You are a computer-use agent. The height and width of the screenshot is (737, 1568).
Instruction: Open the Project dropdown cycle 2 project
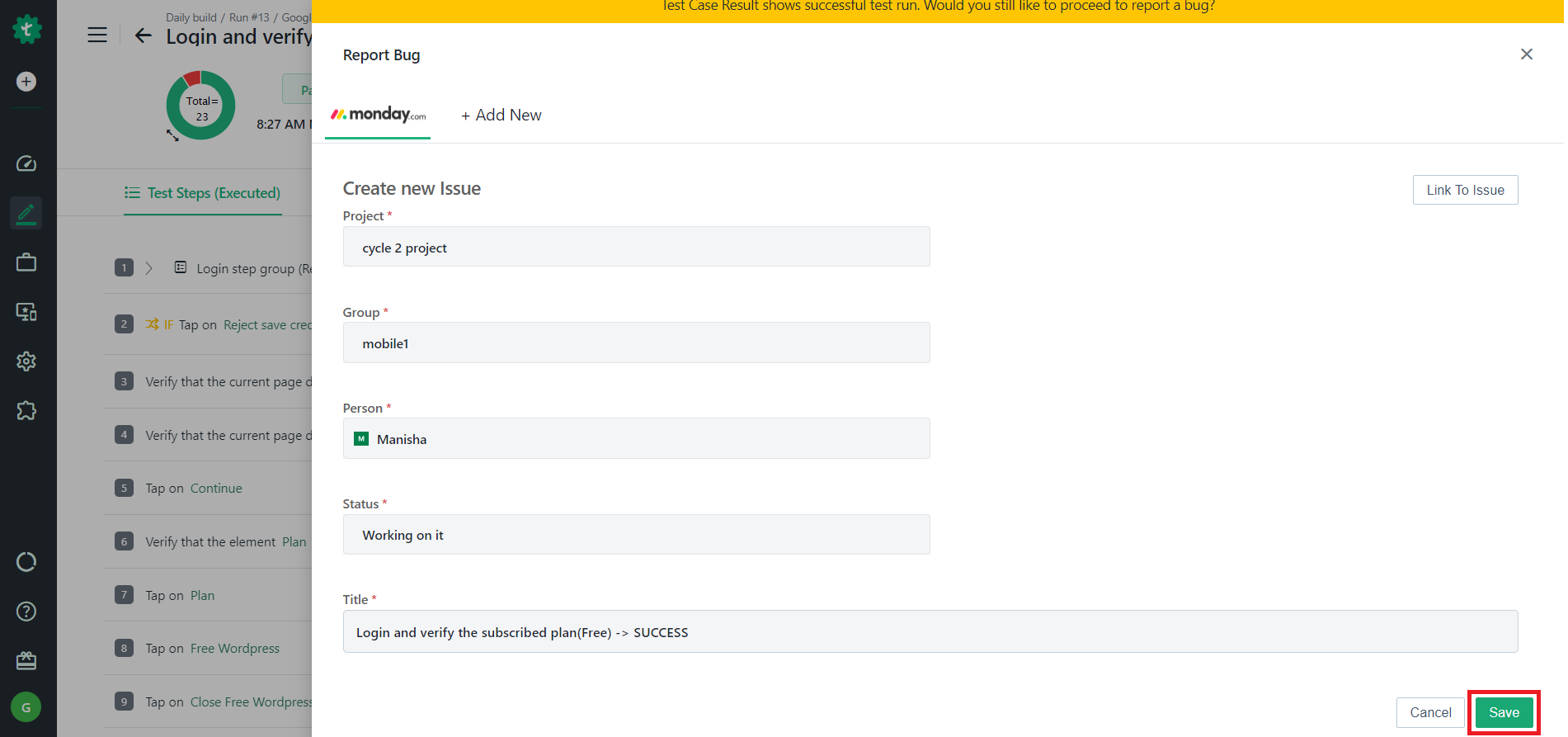tap(636, 247)
